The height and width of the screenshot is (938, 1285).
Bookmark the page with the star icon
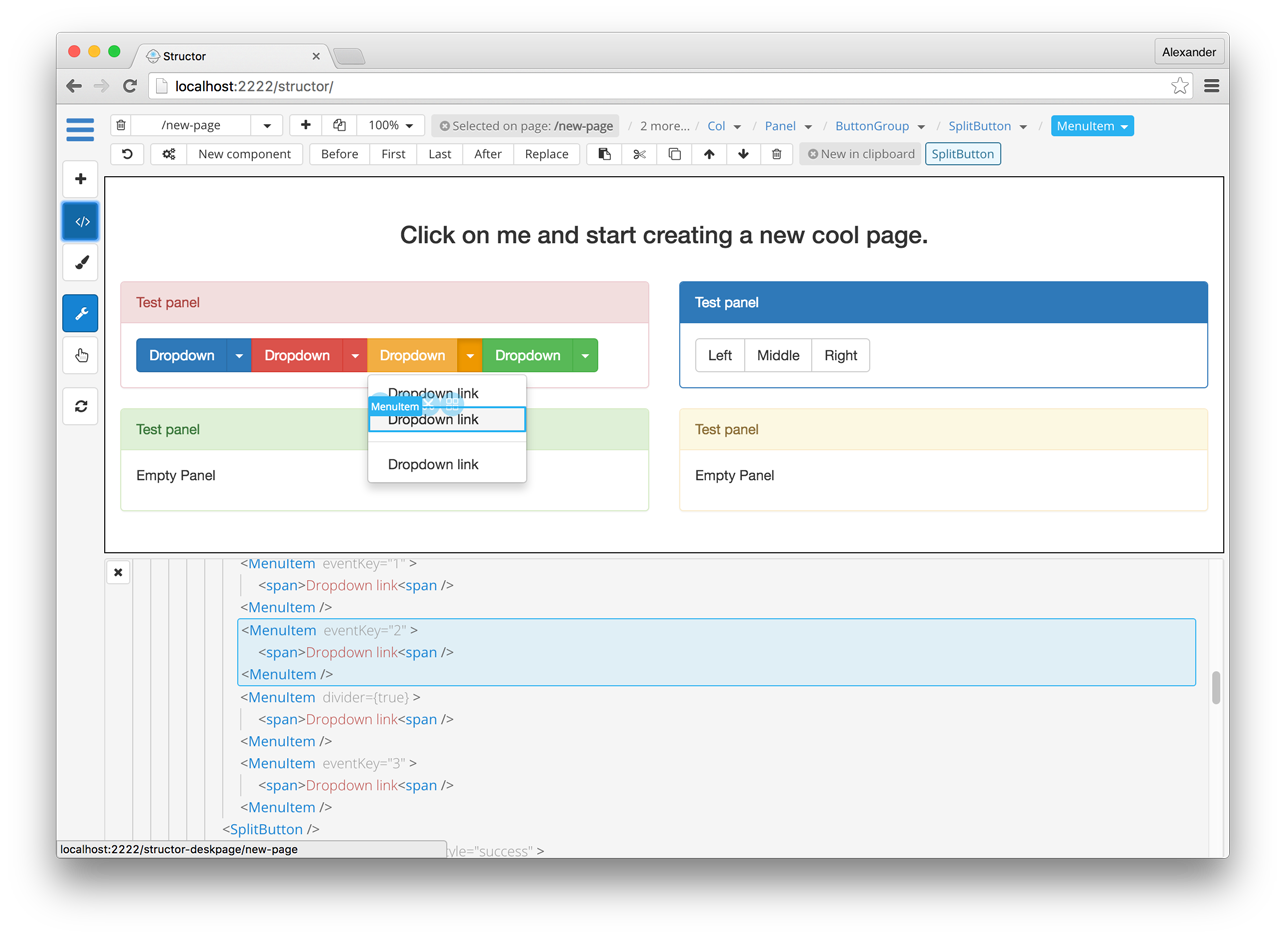pos(1180,86)
